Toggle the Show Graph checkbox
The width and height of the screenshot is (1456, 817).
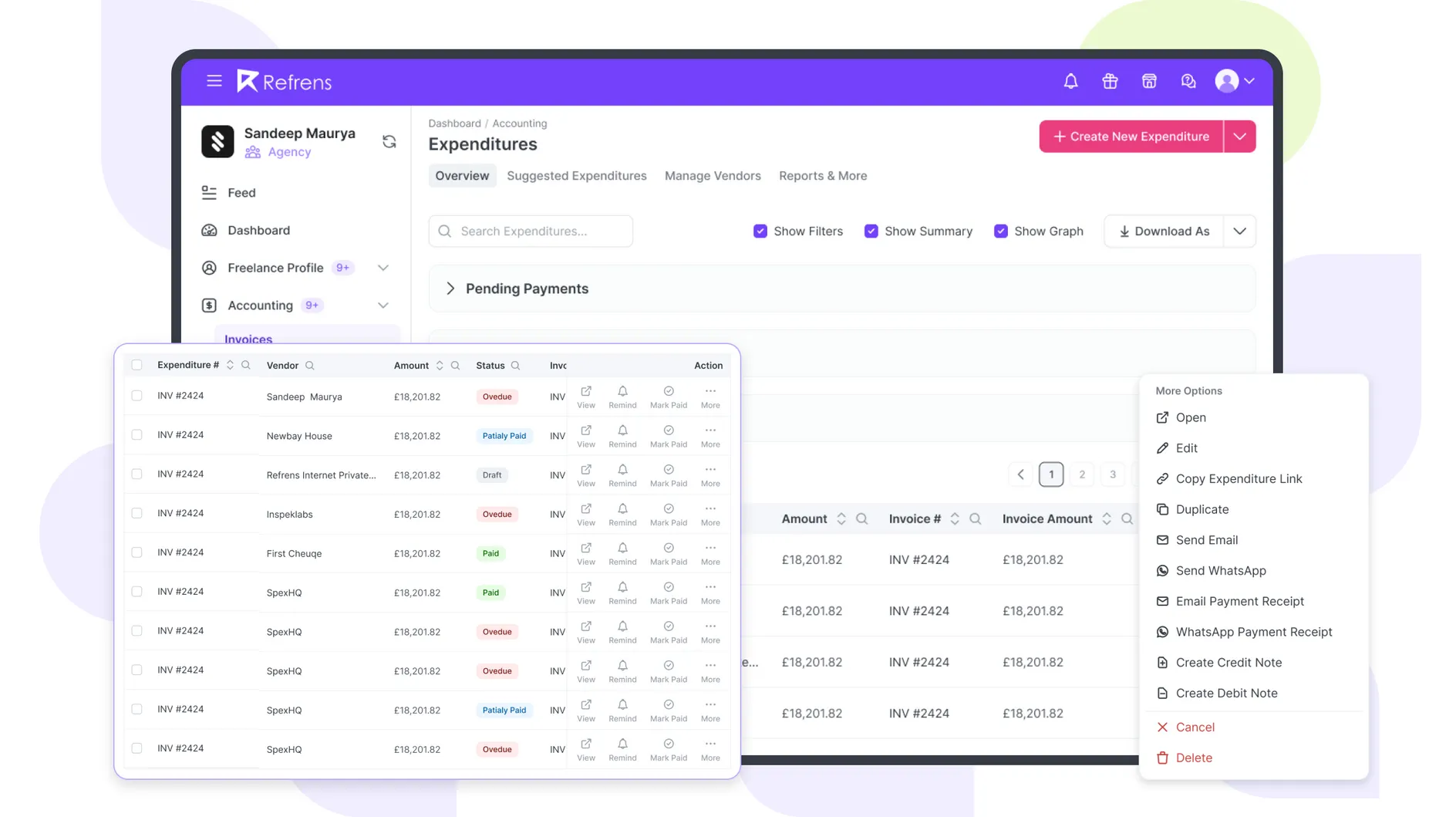(x=1001, y=231)
